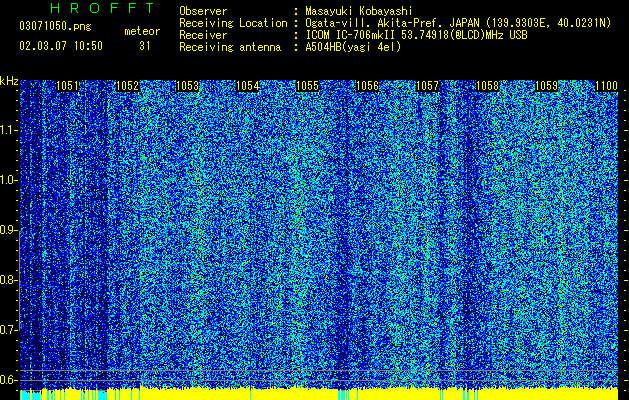Click the 1055 time marker

307,86
